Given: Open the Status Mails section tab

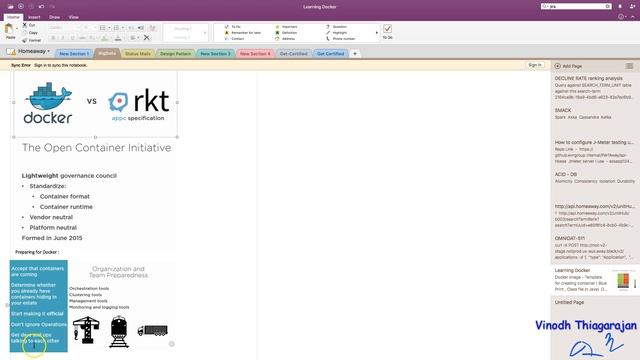Looking at the screenshot, I should pos(138,53).
